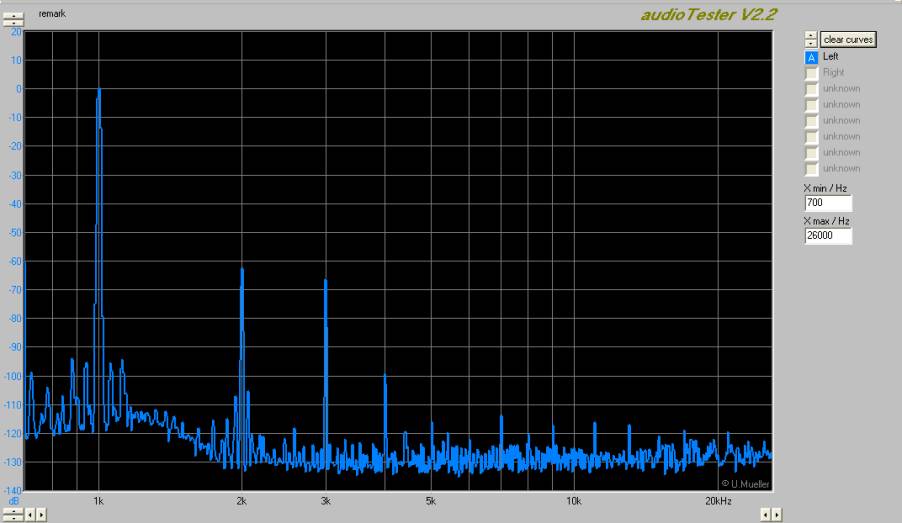Toggle the A Left curve checkbox
This screenshot has height=523, width=902.
pos(811,57)
